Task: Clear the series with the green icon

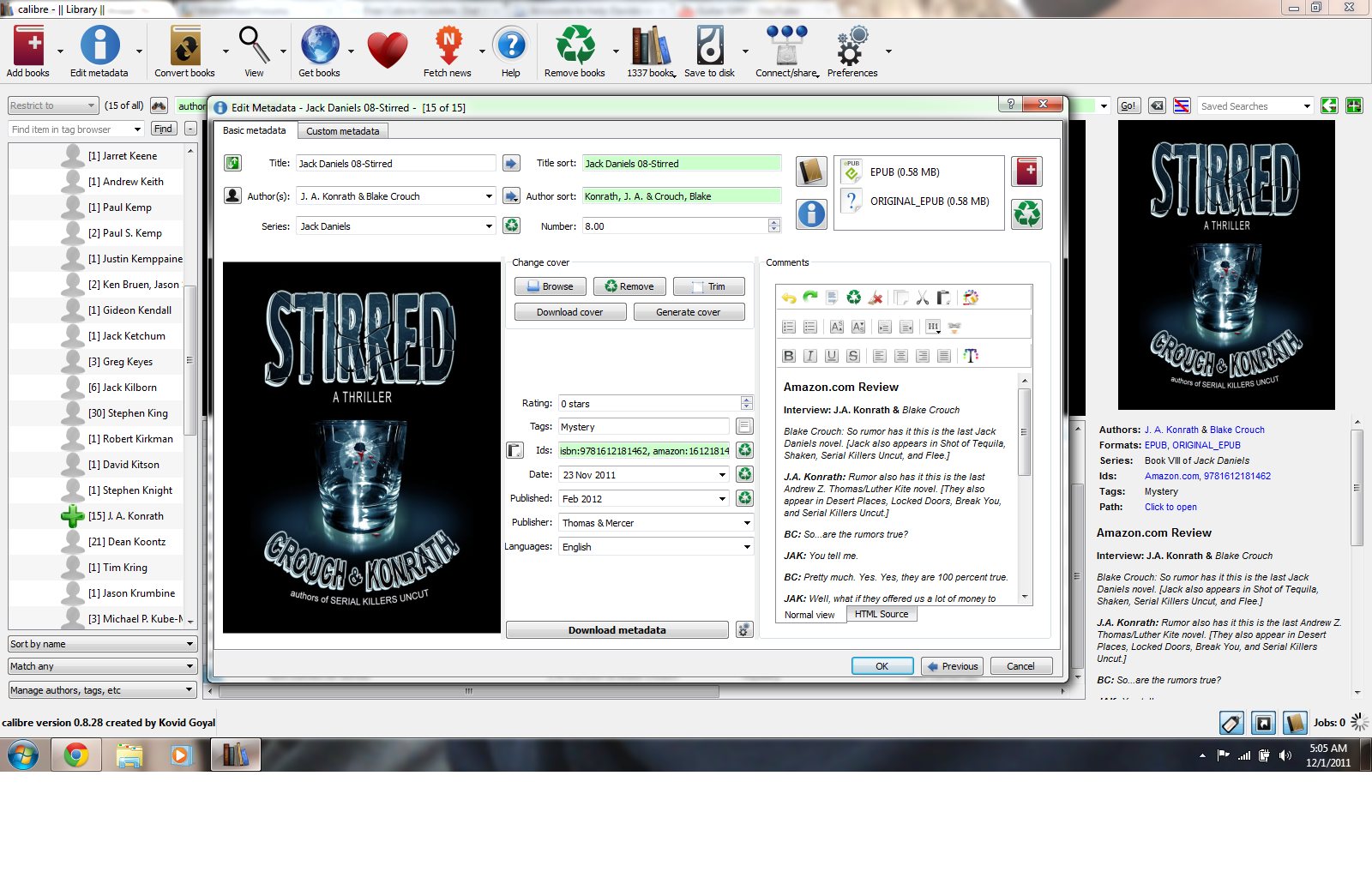Action: coord(512,226)
